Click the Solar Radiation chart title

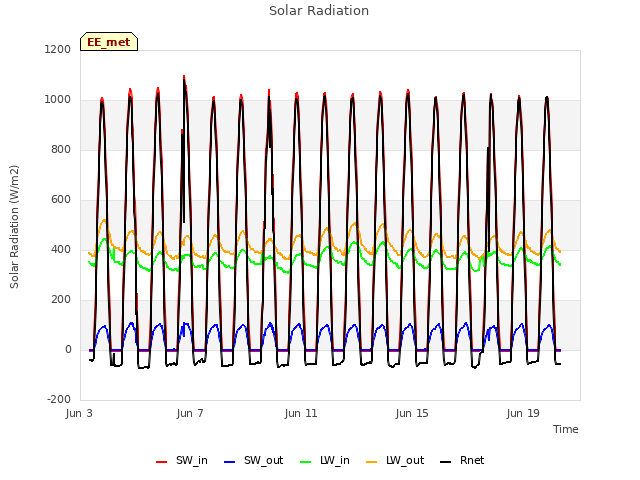pyautogui.click(x=319, y=11)
